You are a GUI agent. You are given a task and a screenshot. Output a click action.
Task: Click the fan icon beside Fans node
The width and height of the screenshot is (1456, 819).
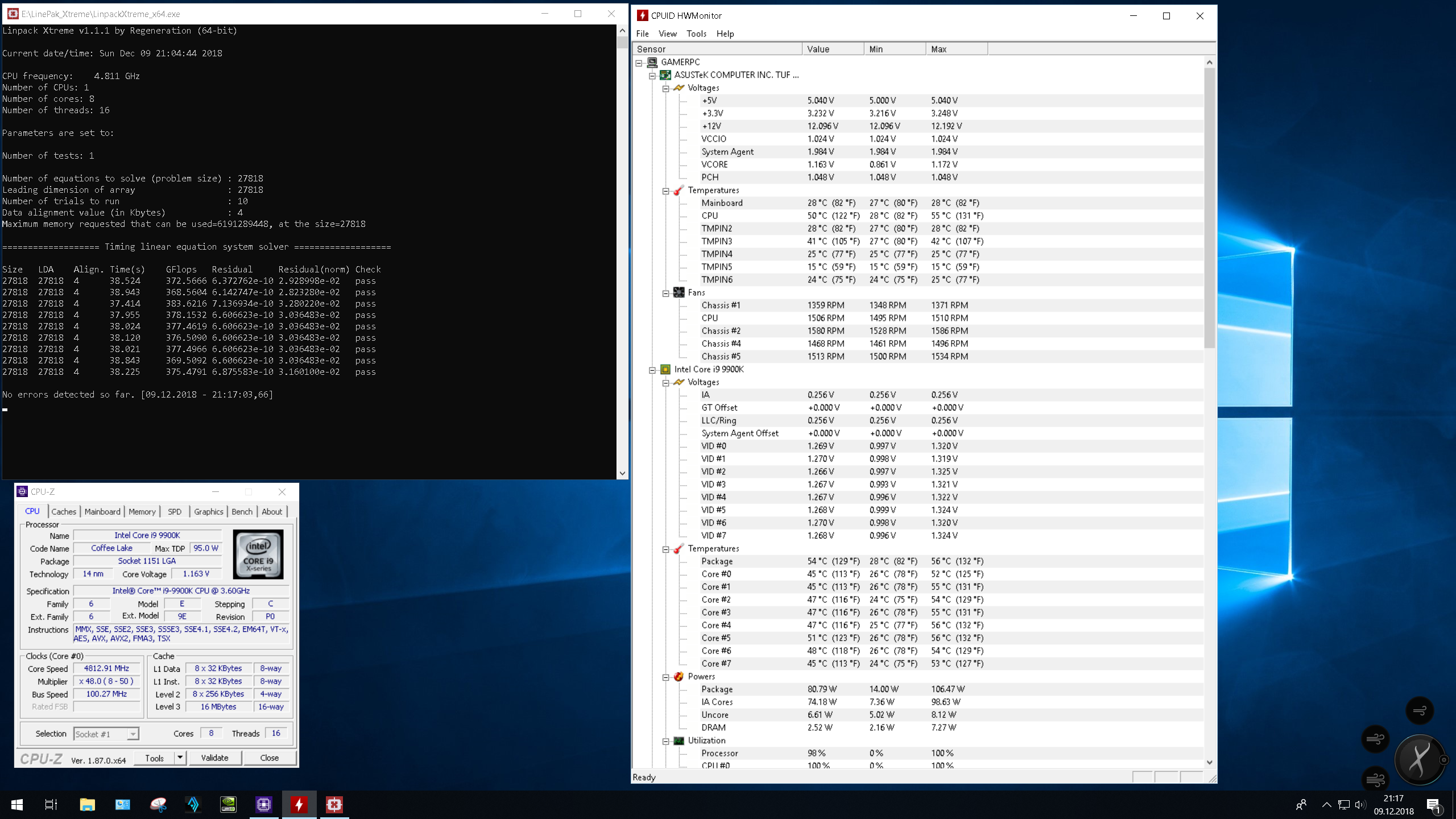679,292
